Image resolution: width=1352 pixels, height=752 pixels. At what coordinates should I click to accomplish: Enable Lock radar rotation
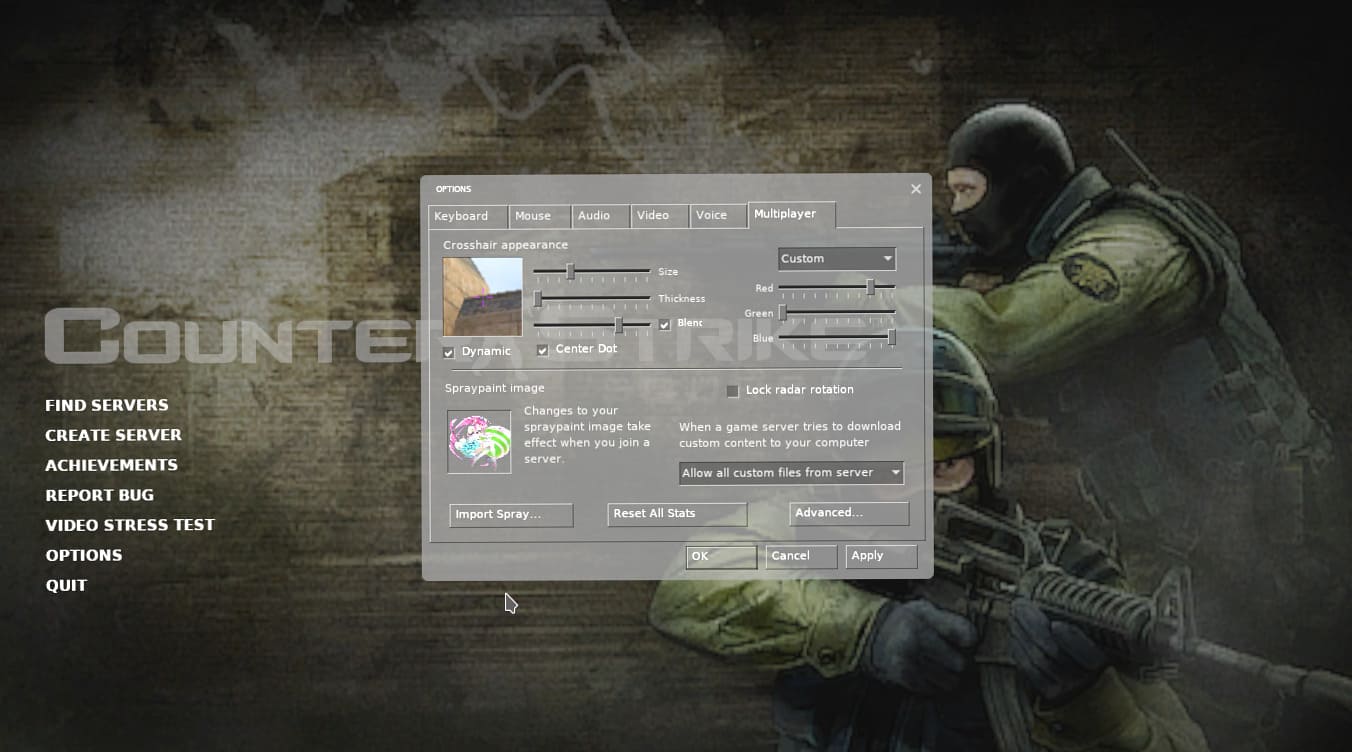click(x=733, y=391)
